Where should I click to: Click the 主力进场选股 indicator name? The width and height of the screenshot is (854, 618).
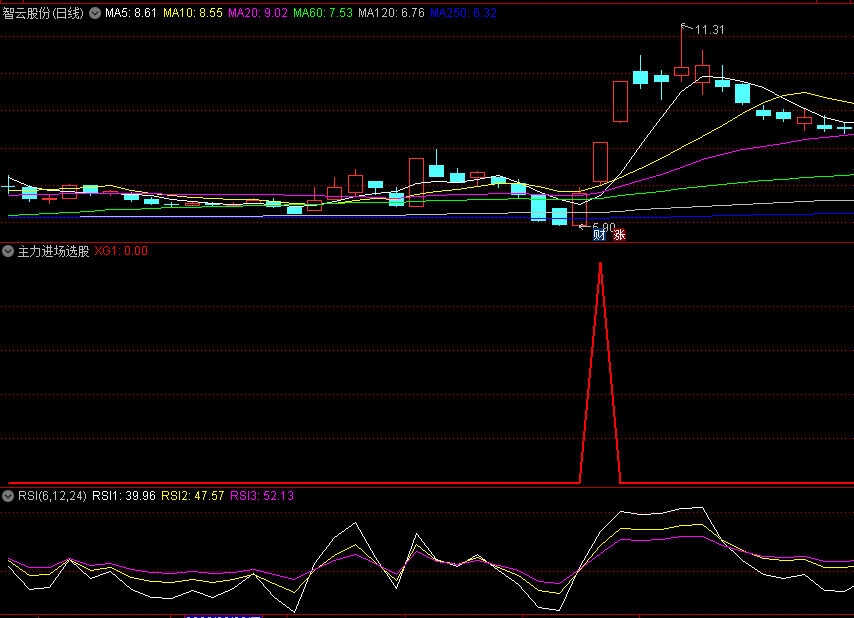(53, 251)
